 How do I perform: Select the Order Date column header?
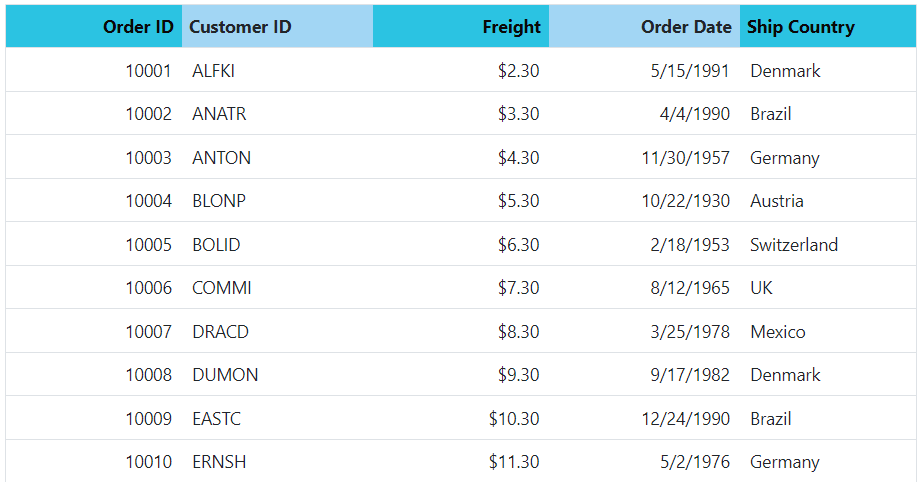point(645,26)
